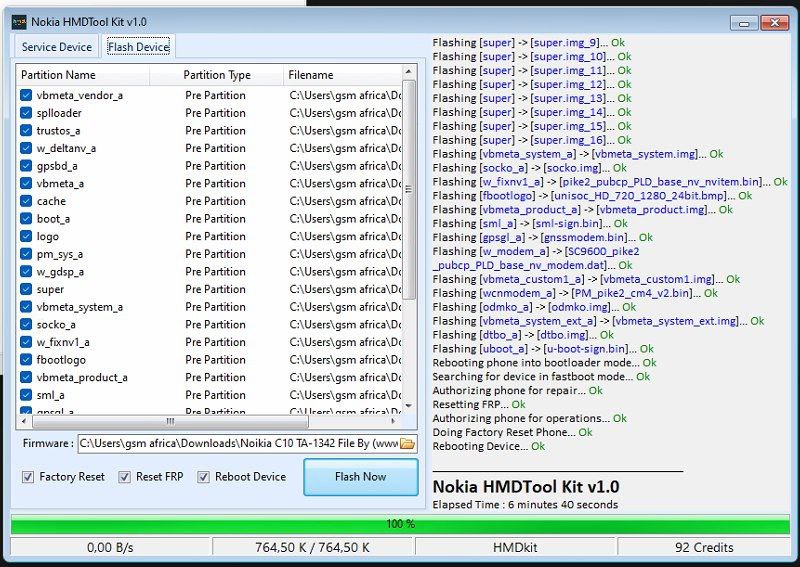The height and width of the screenshot is (567, 800).
Task: Click the horizontal scroll right arrow
Action: 393,422
